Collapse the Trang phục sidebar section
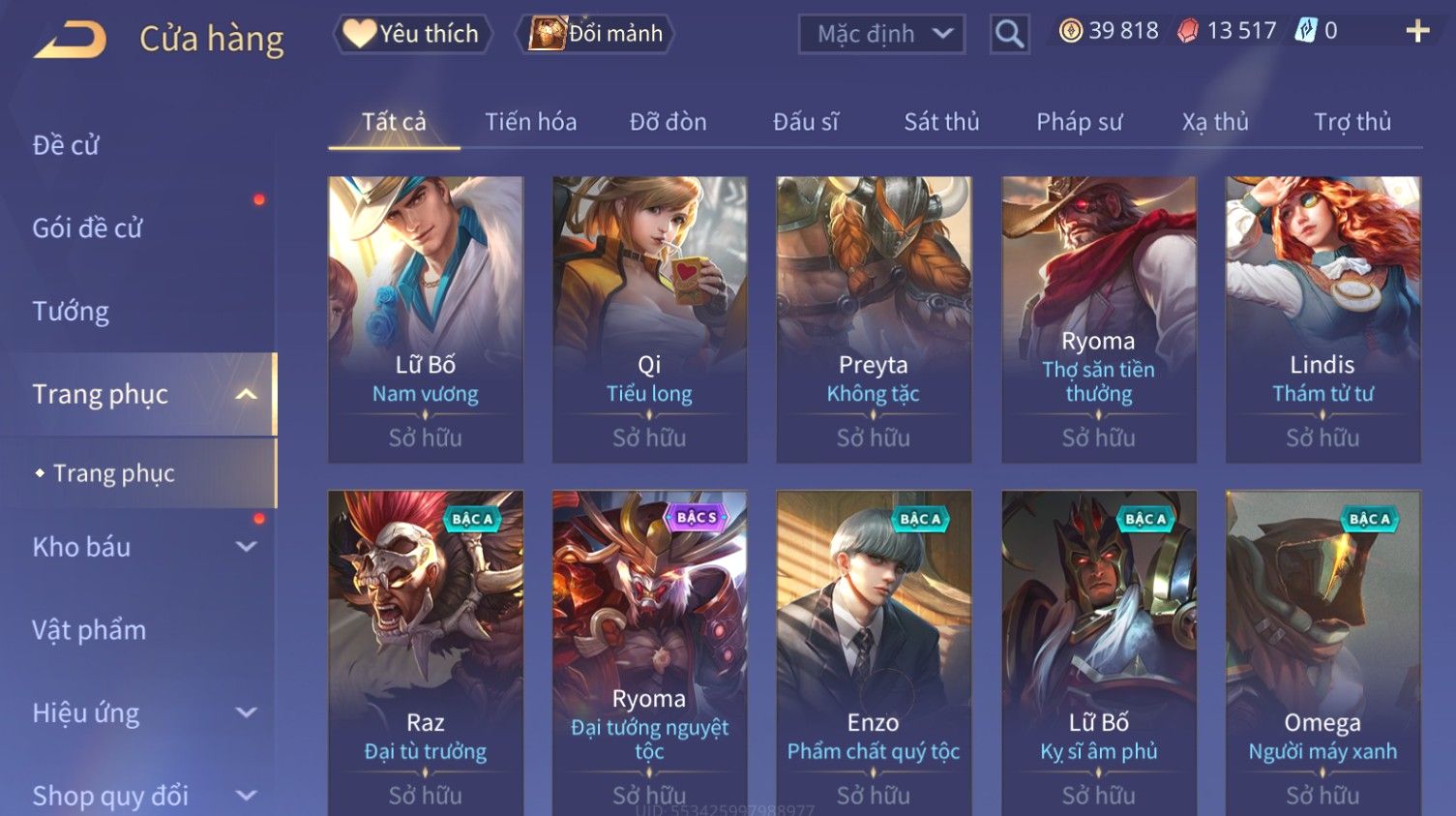The width and height of the screenshot is (1456, 816). tap(247, 394)
